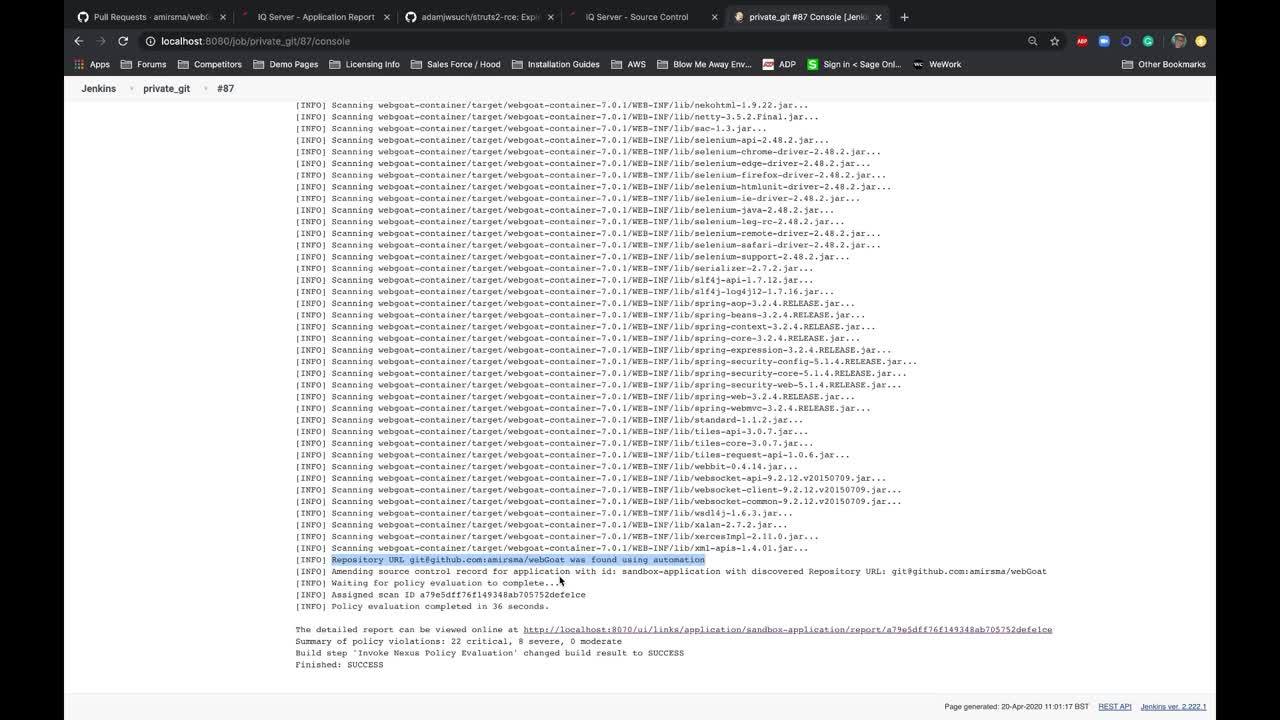Open a new browser tab
Screen dimensions: 1280x720
click(904, 17)
